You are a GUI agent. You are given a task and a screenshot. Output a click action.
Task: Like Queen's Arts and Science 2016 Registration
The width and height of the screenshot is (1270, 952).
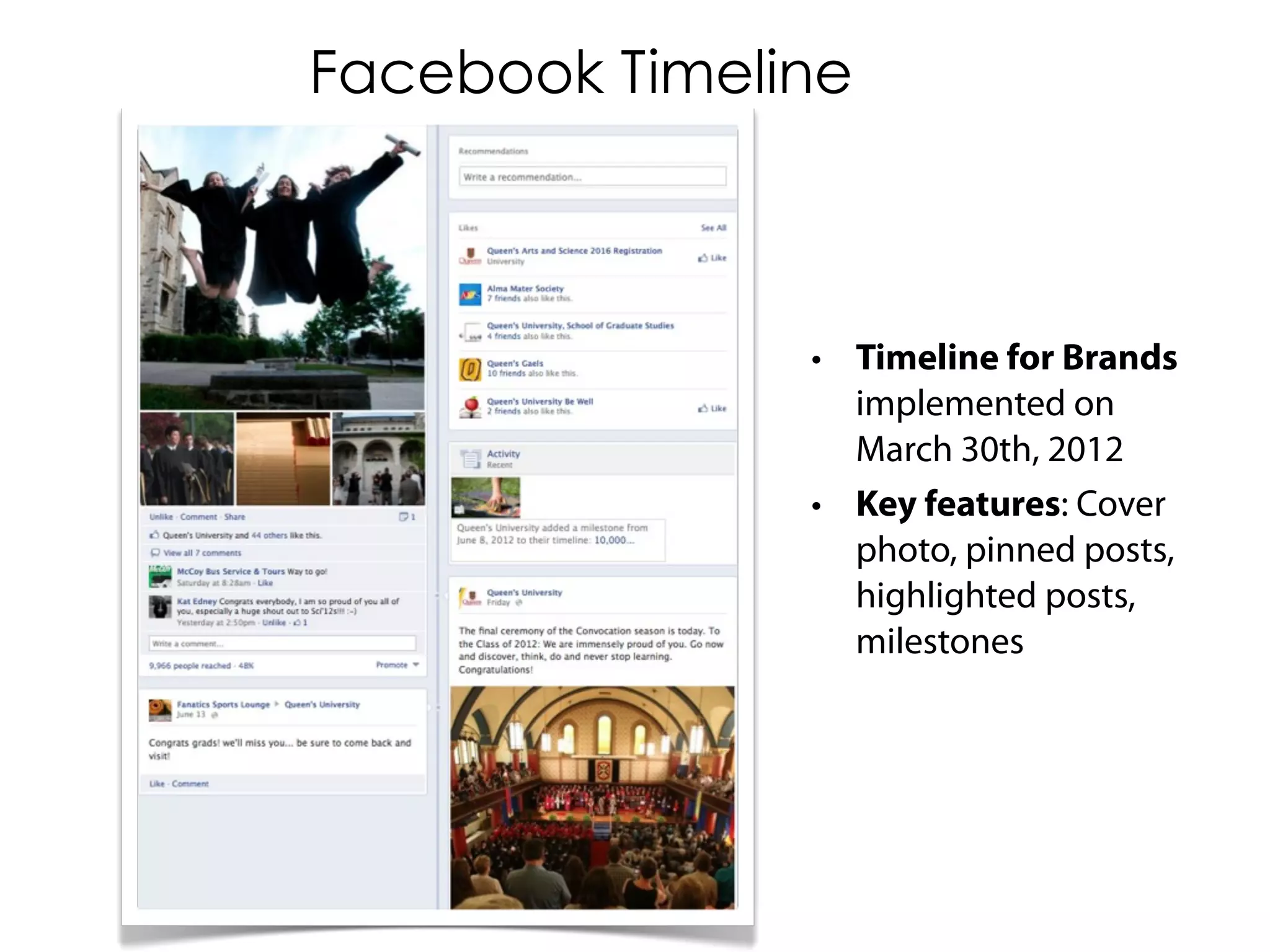click(x=712, y=258)
